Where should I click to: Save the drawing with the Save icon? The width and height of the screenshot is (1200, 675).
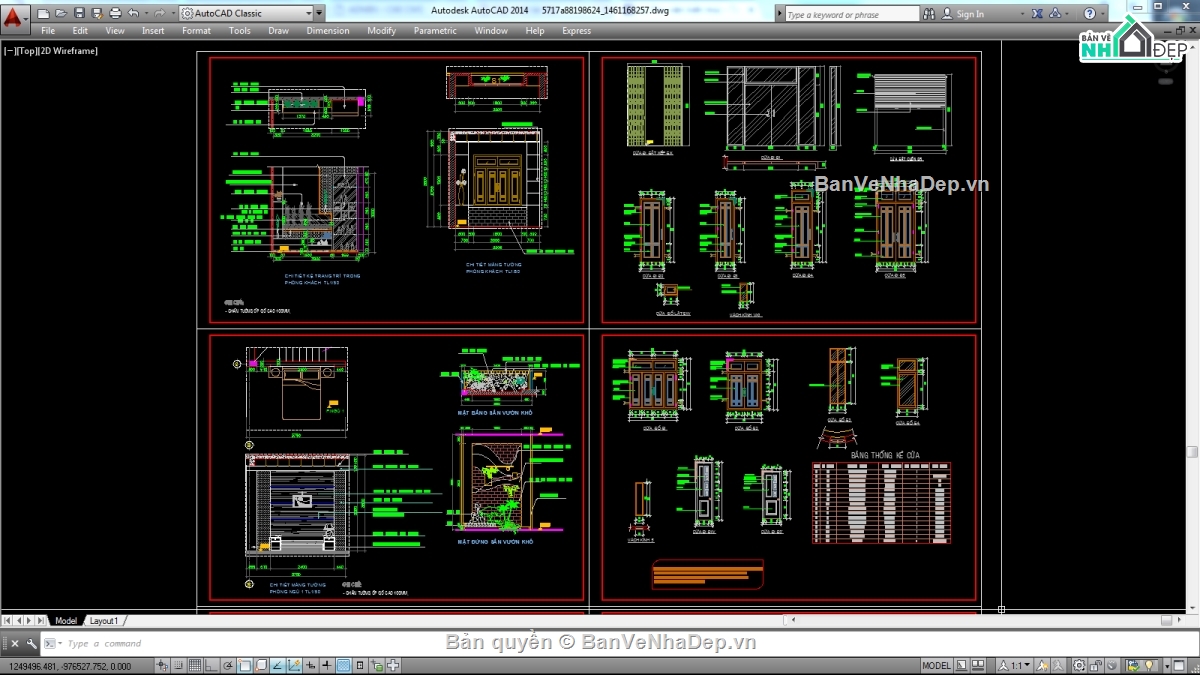(79, 14)
